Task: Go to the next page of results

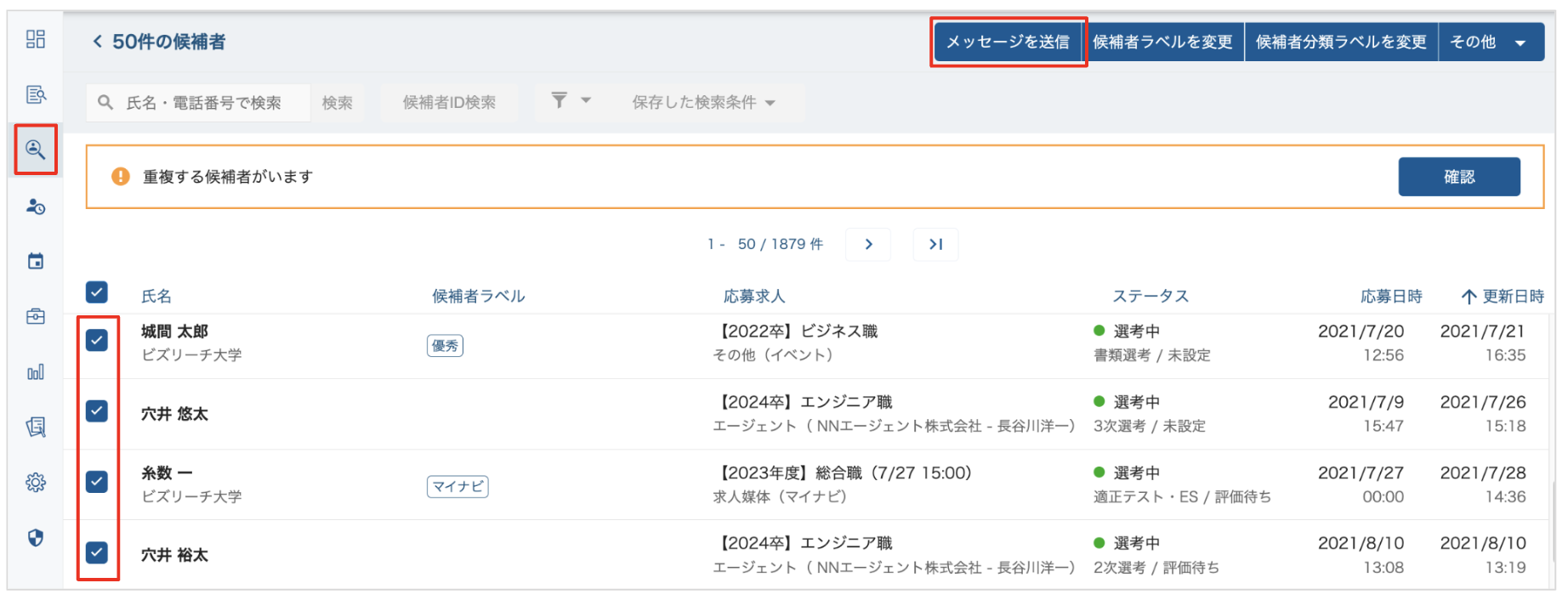Action: [x=868, y=245]
